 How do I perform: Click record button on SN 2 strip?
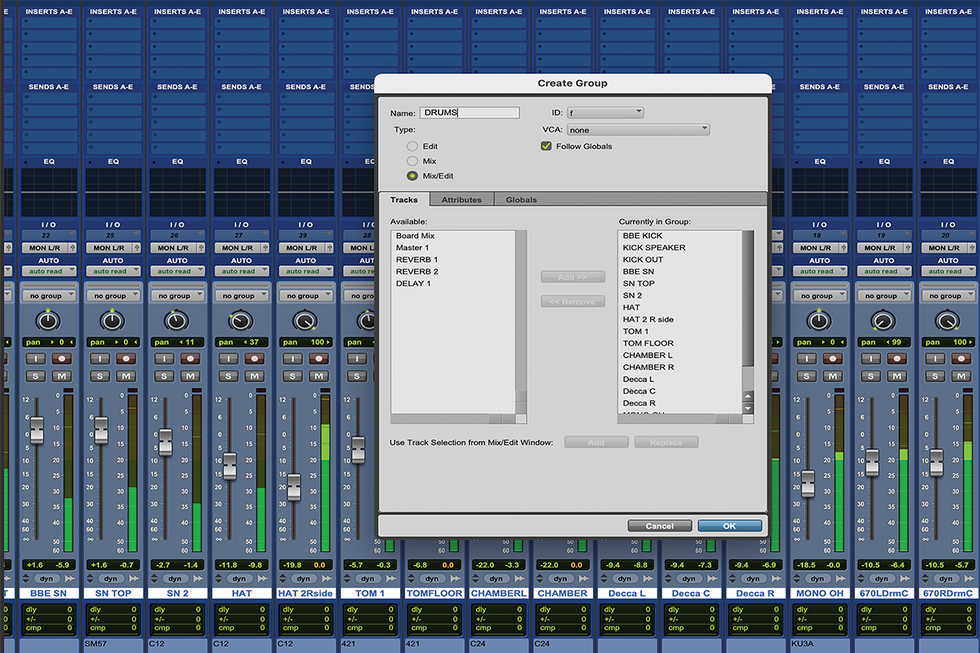[x=191, y=359]
